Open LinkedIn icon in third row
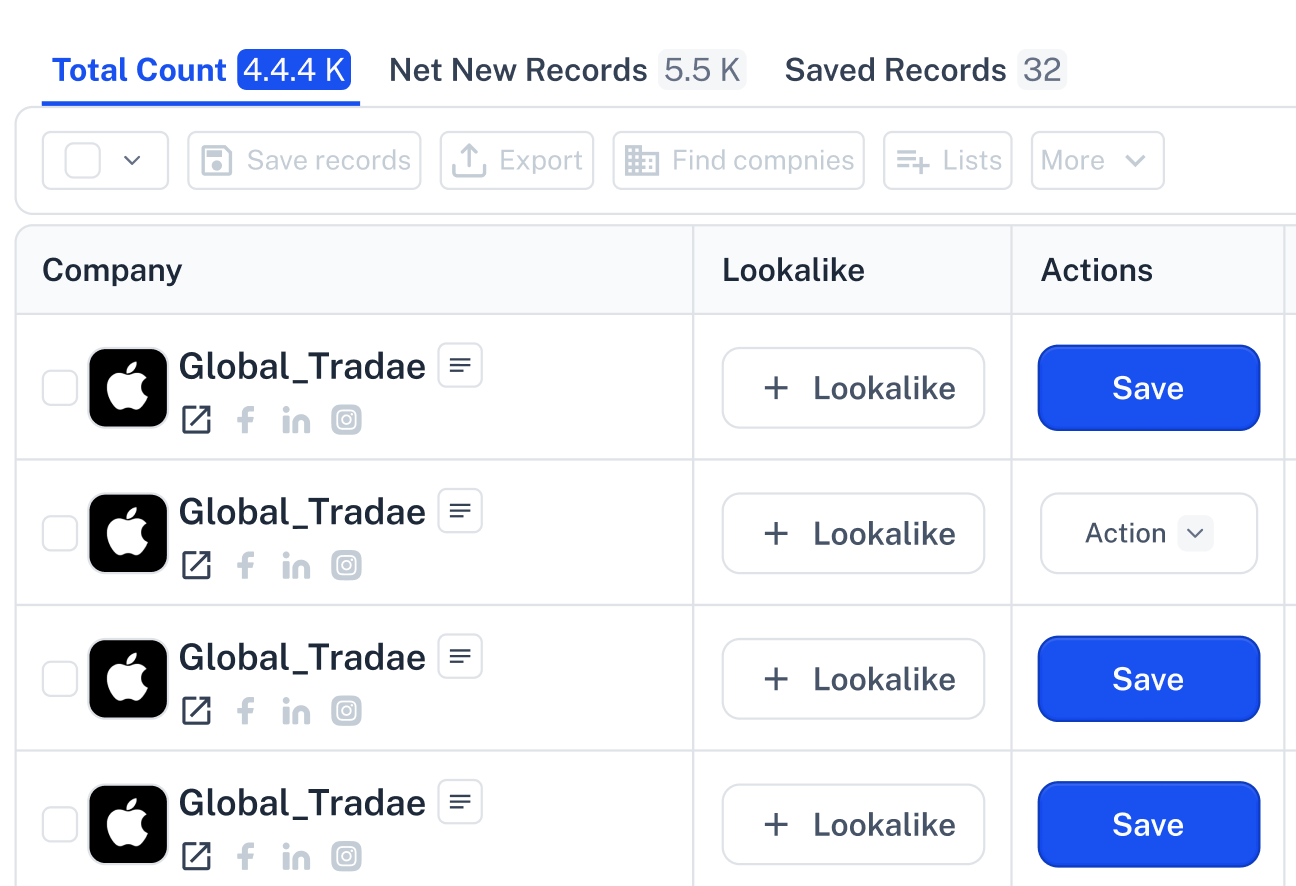1296x886 pixels. click(296, 711)
